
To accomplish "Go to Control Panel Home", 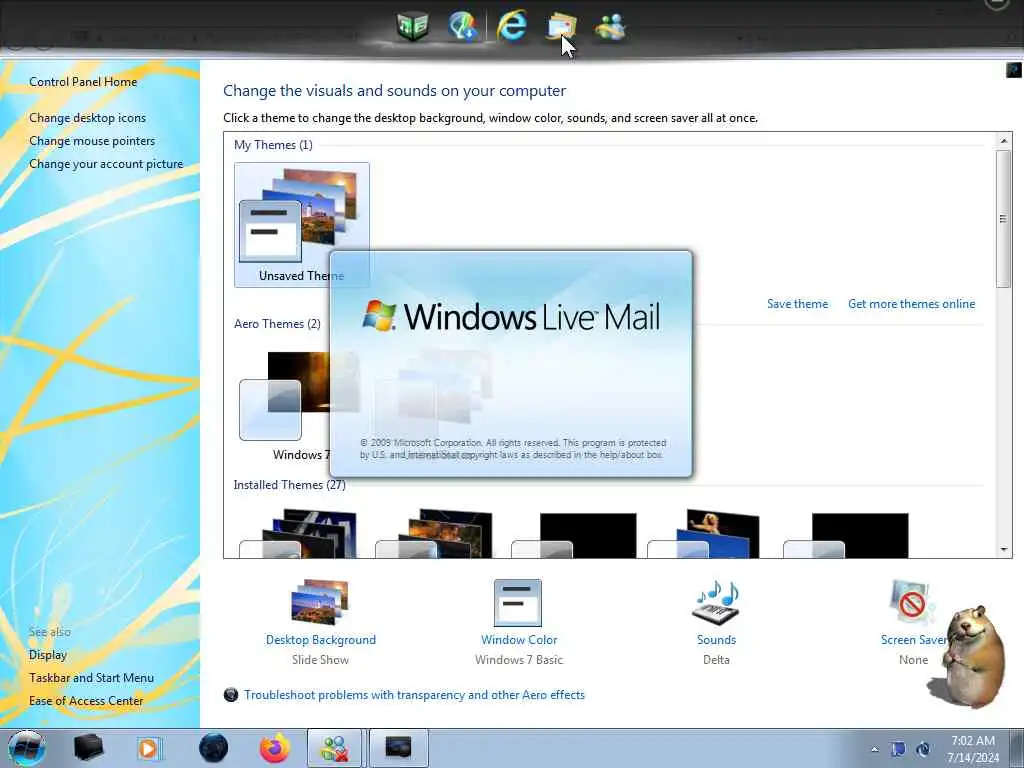I will [83, 82].
